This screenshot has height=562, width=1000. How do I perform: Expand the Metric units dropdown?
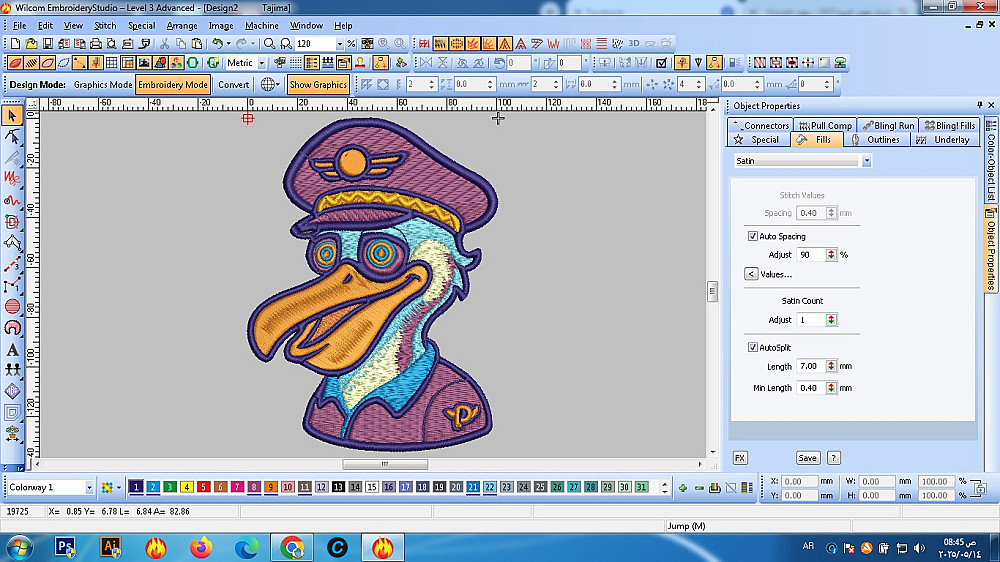(263, 63)
